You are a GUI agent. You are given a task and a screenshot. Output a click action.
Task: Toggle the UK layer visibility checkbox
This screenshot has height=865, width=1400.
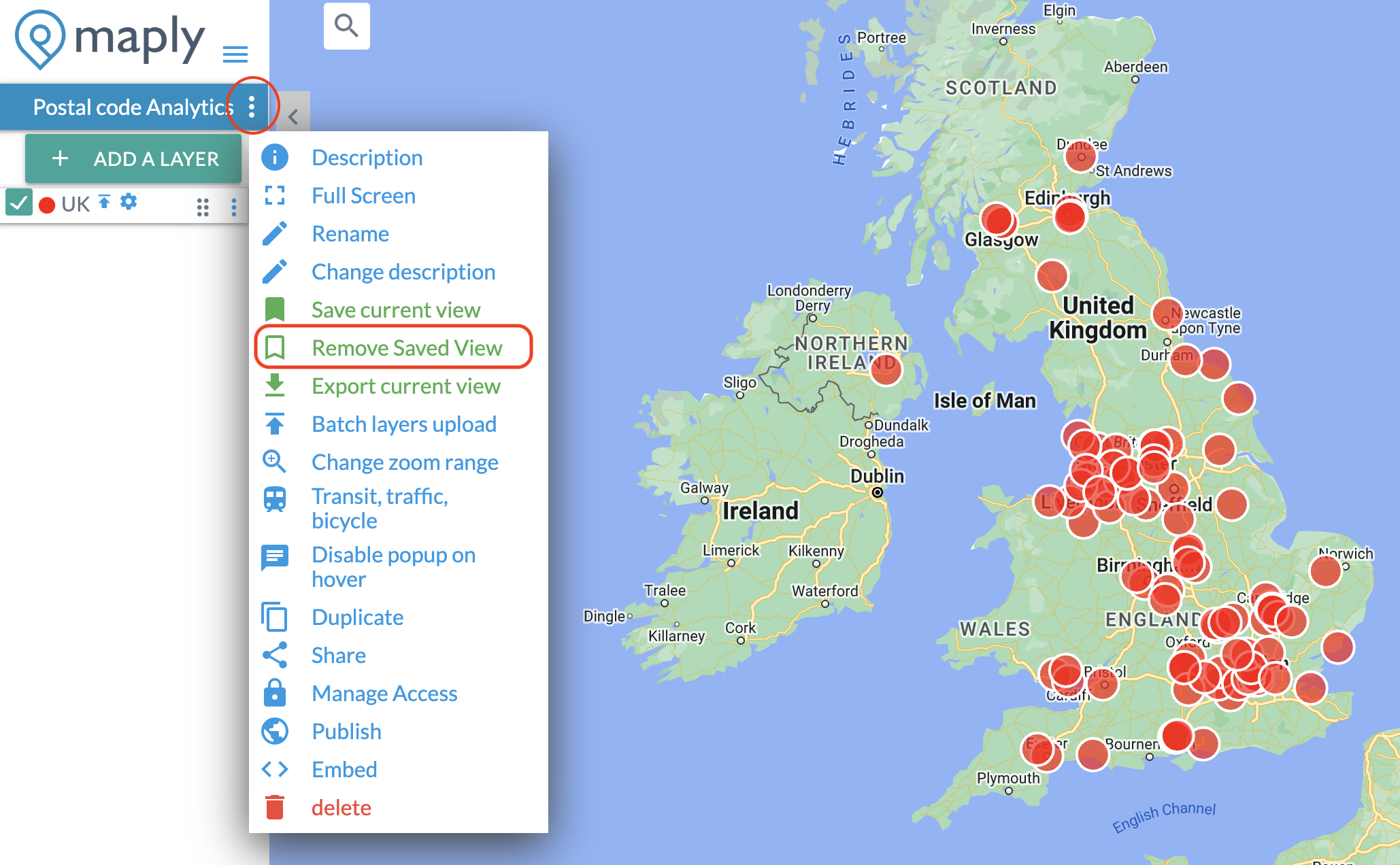point(18,203)
